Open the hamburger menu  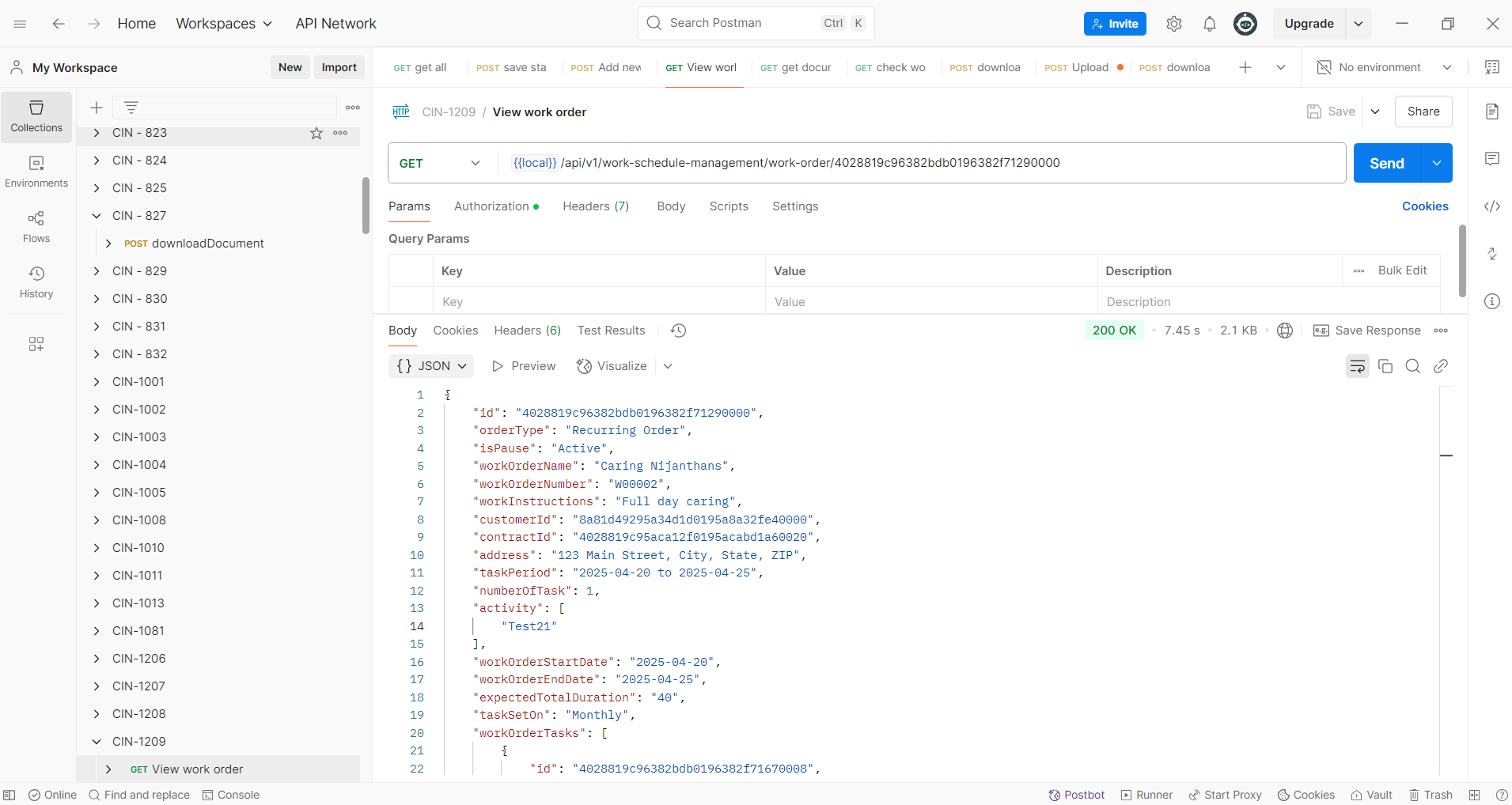point(21,24)
